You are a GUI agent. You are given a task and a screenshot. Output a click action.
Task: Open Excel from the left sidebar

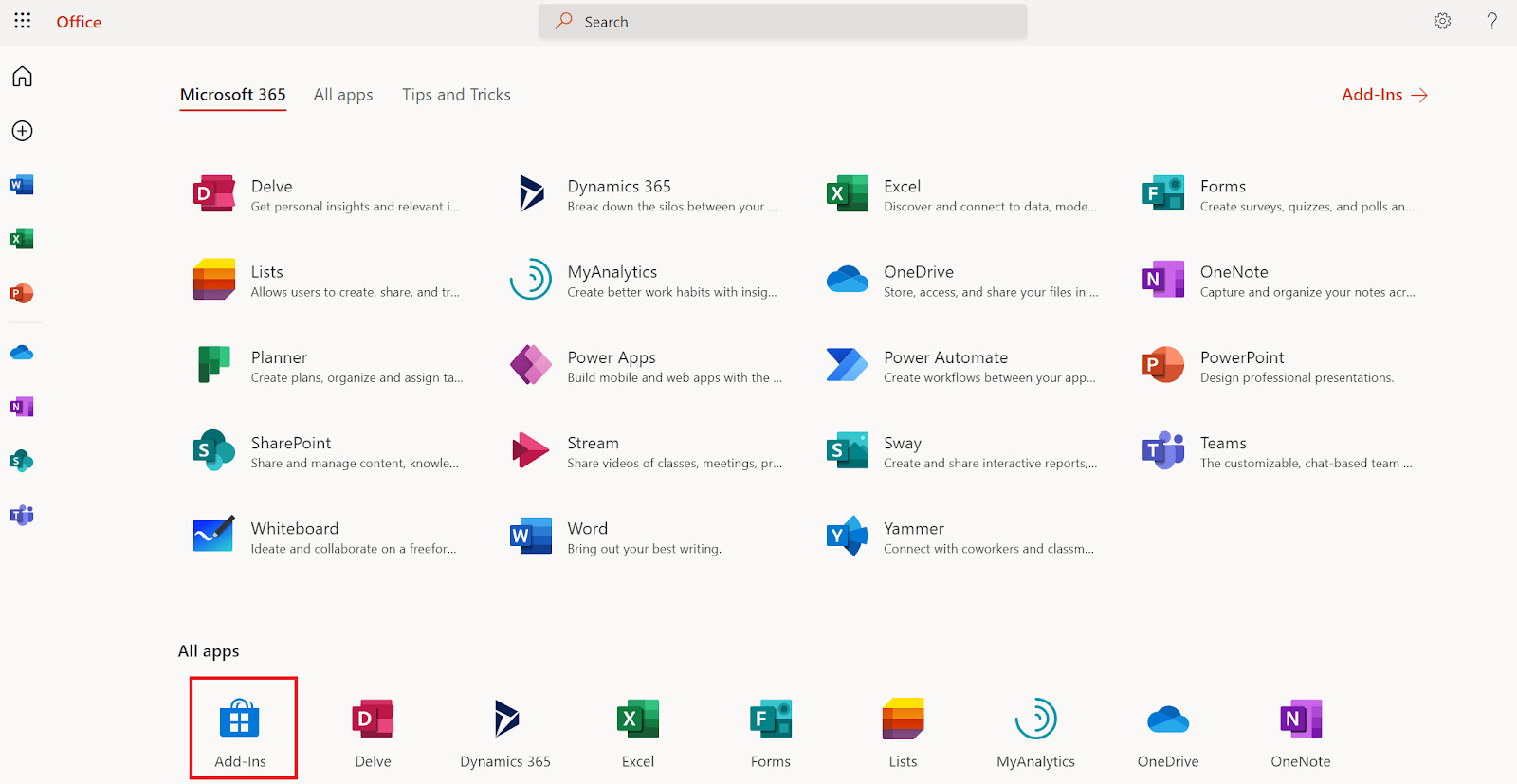coord(22,239)
